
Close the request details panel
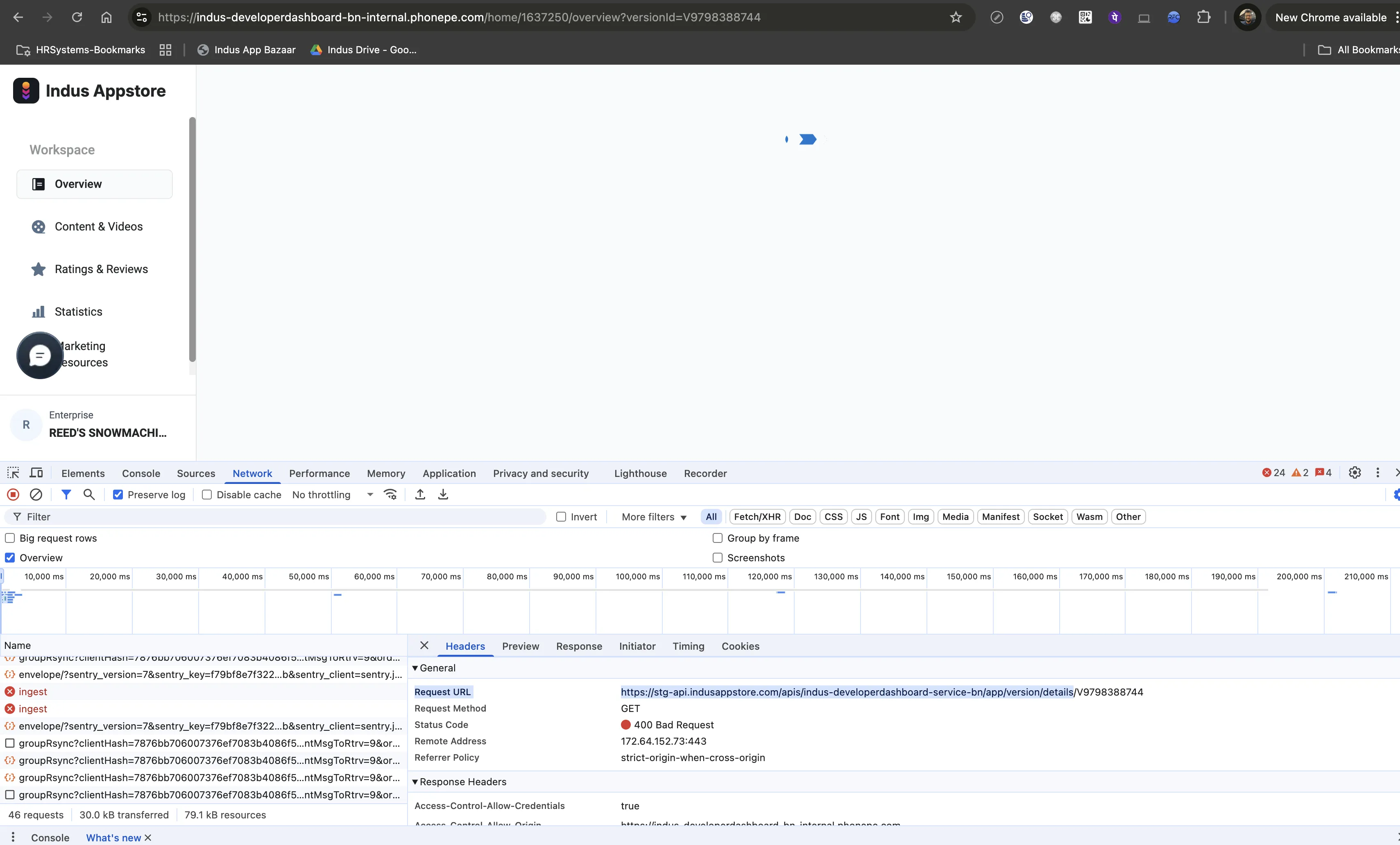(x=424, y=646)
